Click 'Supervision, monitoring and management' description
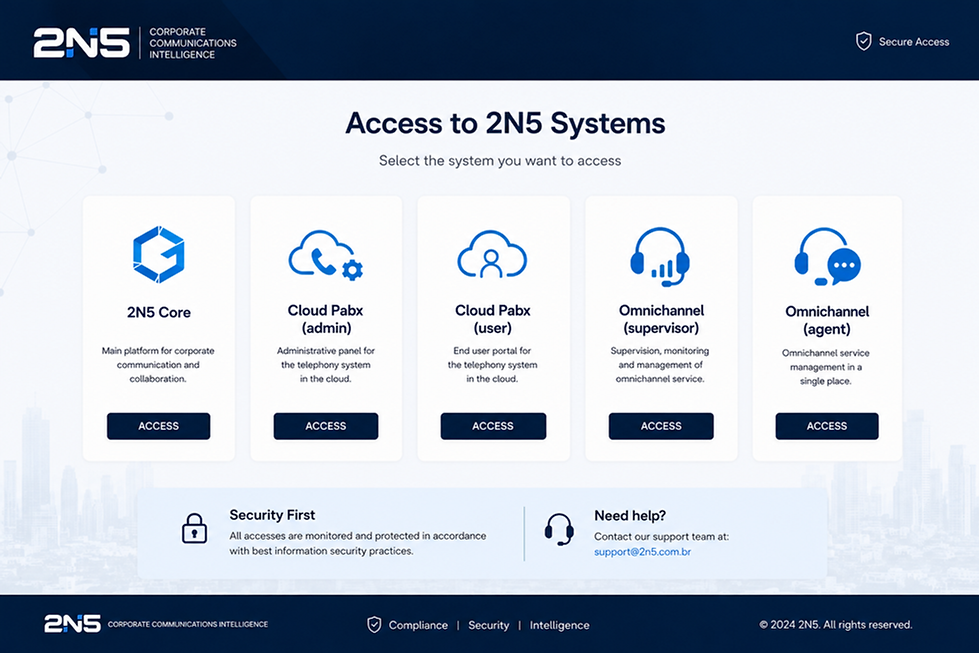Image resolution: width=979 pixels, height=653 pixels. tap(660, 365)
